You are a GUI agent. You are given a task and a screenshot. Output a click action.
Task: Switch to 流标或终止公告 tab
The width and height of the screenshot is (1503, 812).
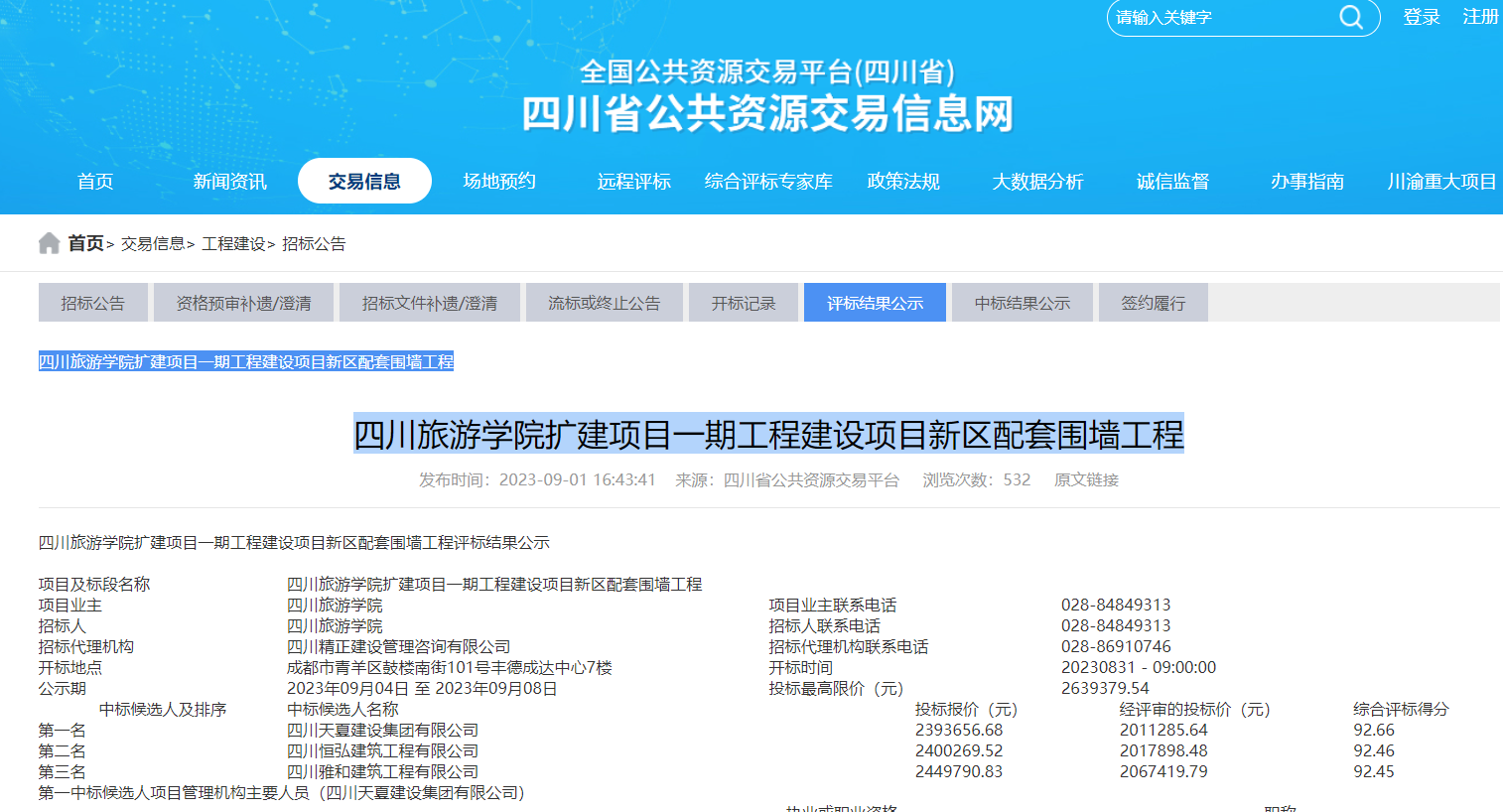(605, 303)
